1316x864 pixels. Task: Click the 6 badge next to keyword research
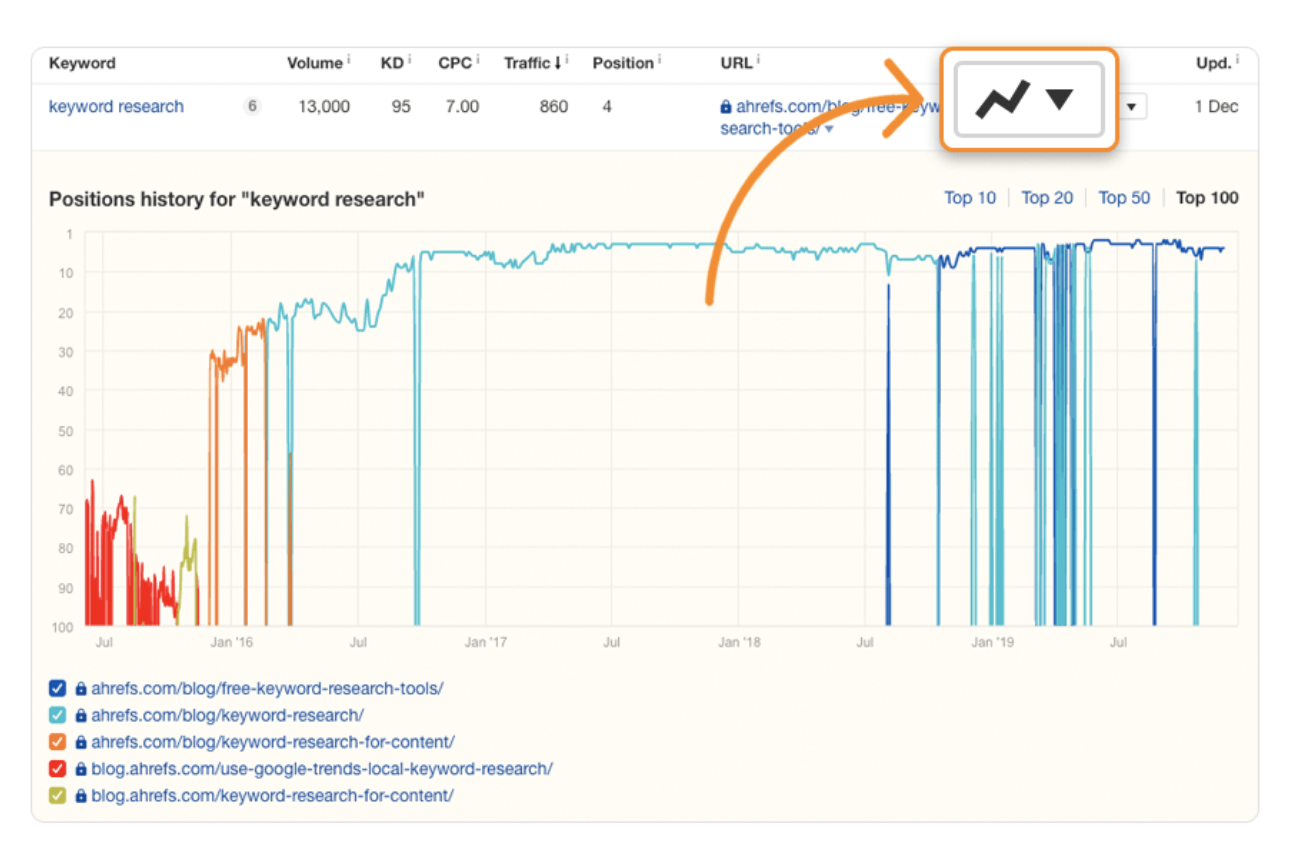[x=253, y=106]
